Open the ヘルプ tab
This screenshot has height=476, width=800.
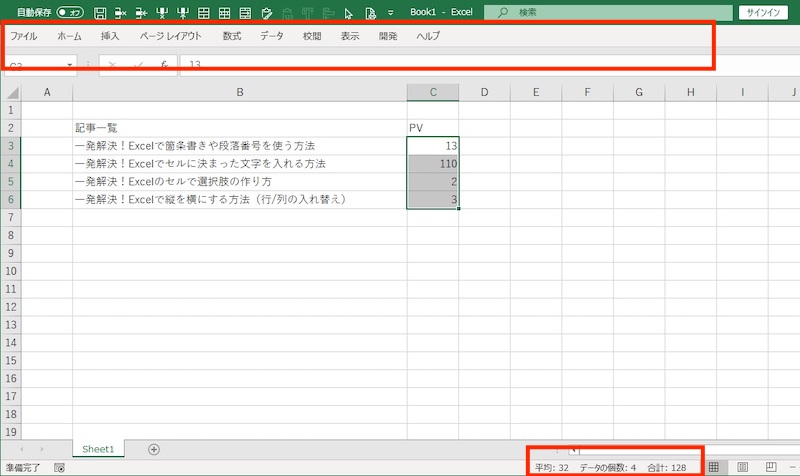[x=428, y=36]
